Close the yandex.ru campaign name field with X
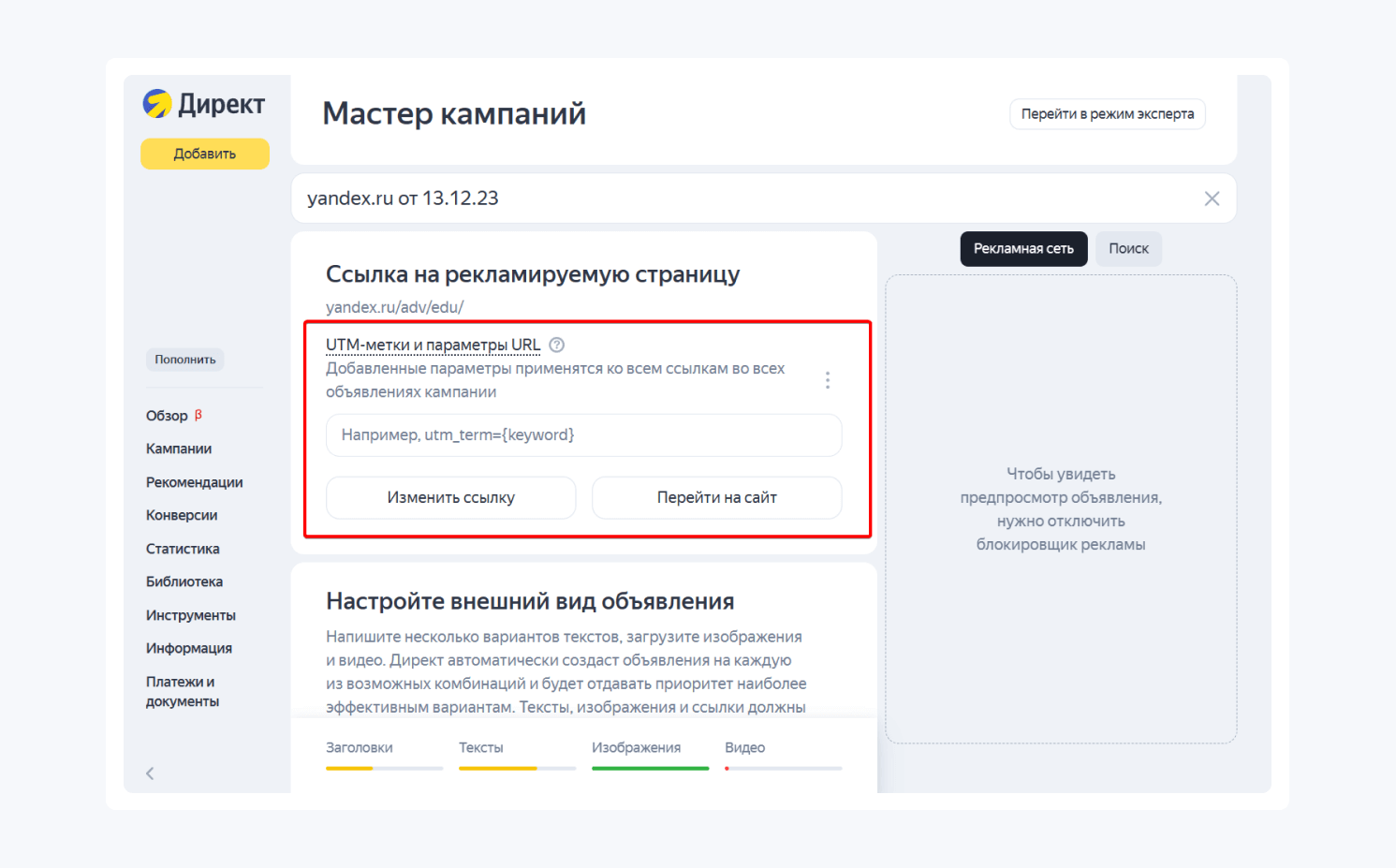The image size is (1396, 868). tap(1212, 199)
